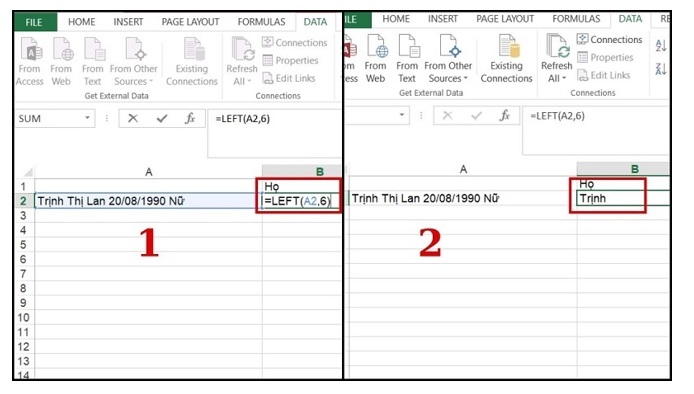The height and width of the screenshot is (394, 694).
Task: Click cell B2 'Trịnh' in right window
Action: pyautogui.click(x=593, y=198)
